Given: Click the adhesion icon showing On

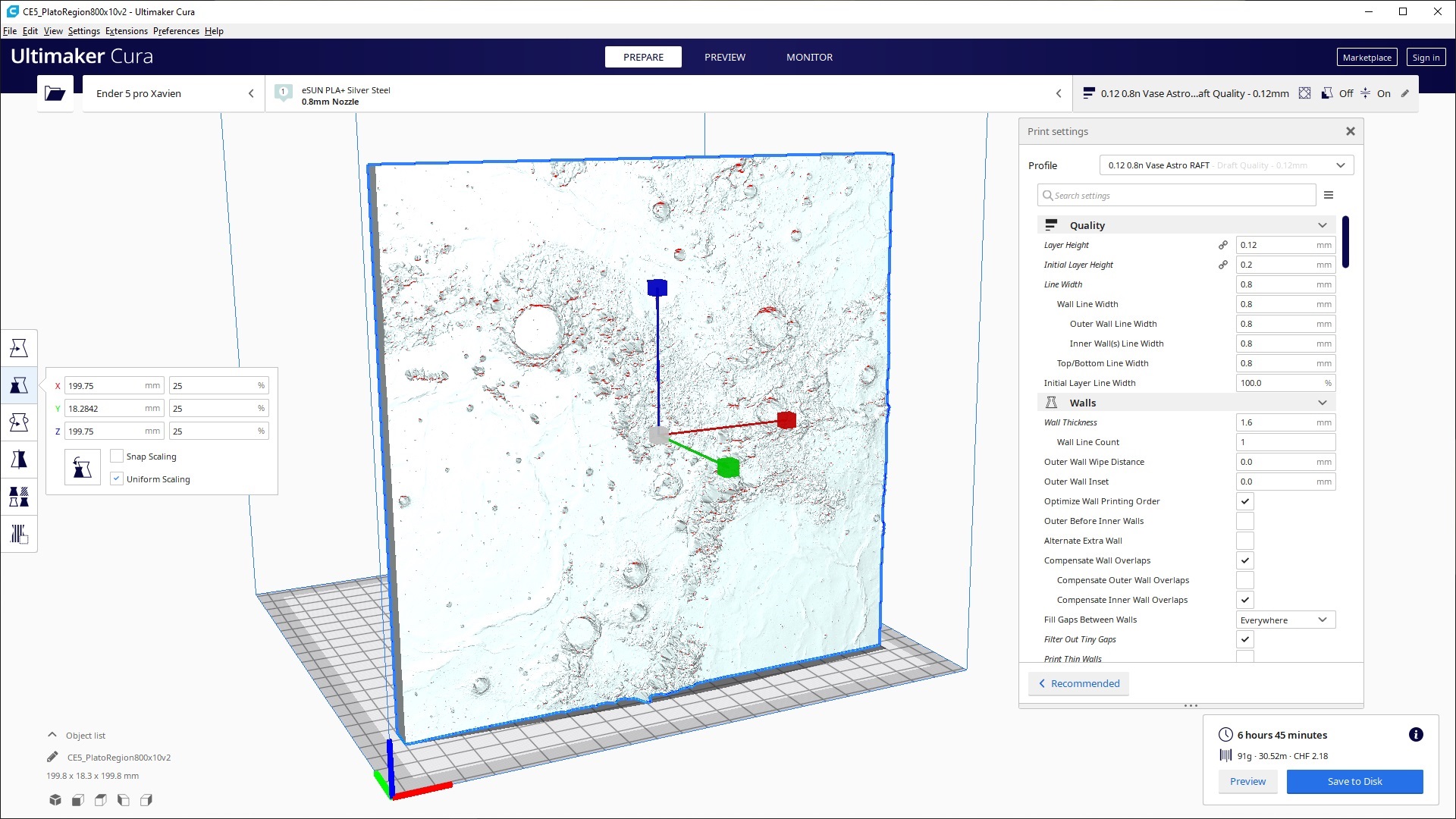Looking at the screenshot, I should point(1365,93).
